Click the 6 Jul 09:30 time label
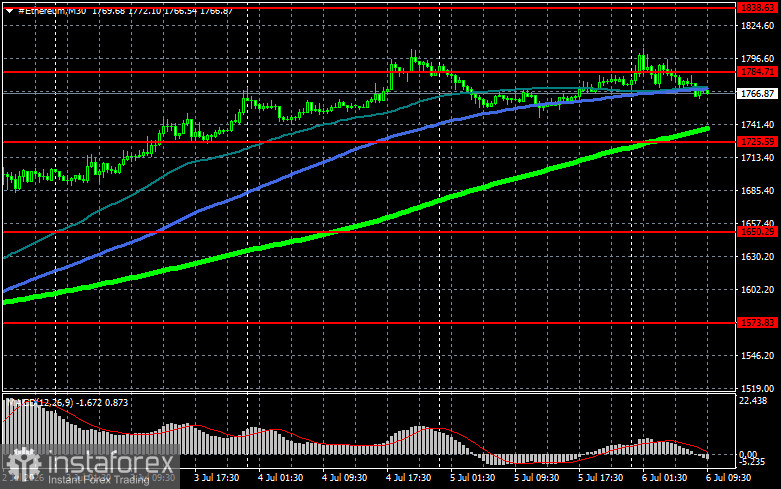 click(728, 478)
